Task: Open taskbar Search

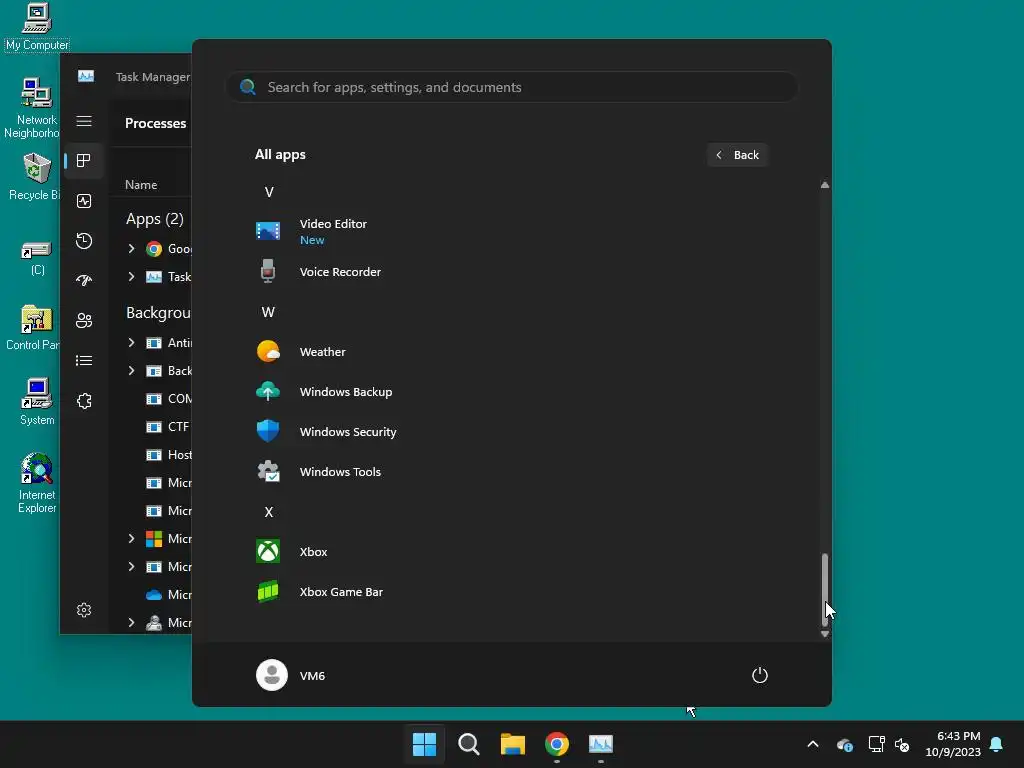Action: [469, 744]
